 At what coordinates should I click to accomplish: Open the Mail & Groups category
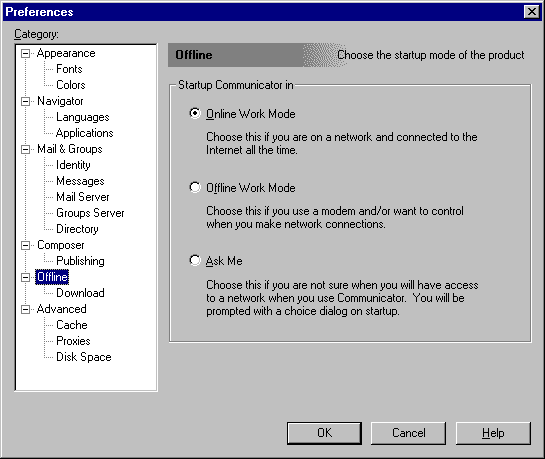70,149
